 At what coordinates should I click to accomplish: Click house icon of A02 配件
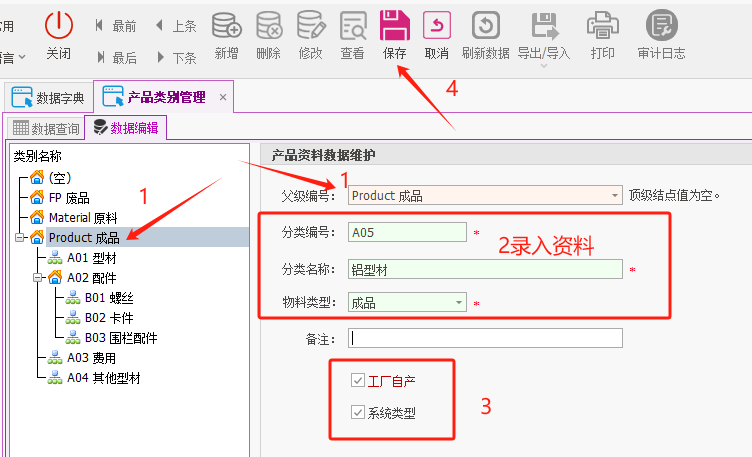pos(55,277)
